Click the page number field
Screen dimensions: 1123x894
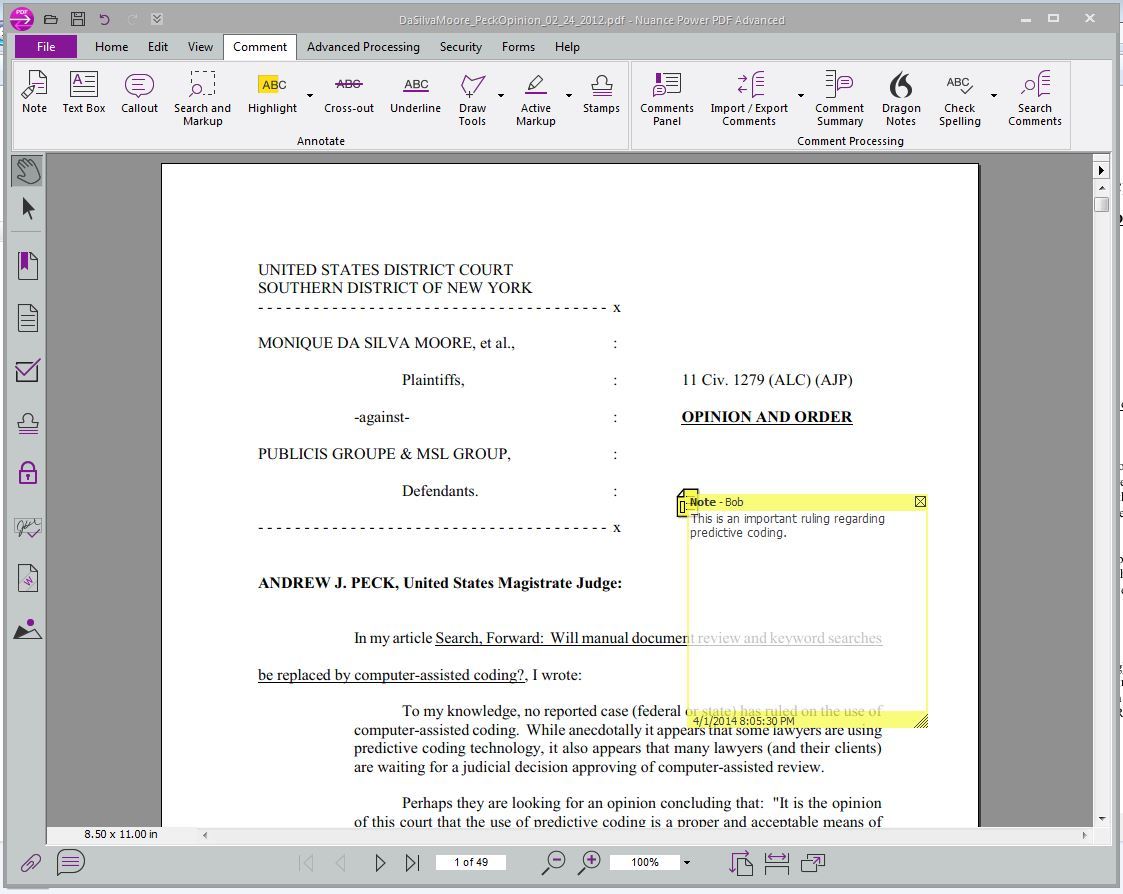470,862
